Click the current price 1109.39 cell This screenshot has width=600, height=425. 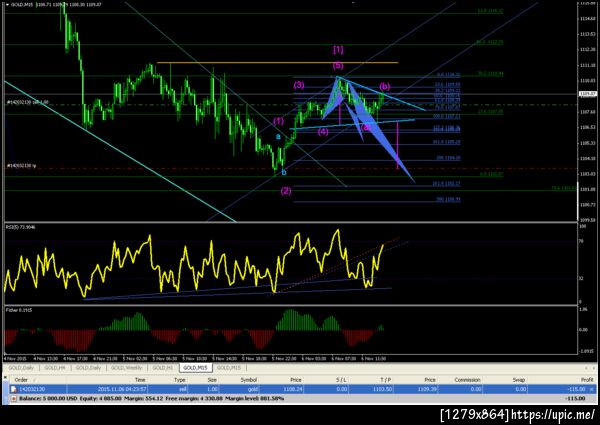tap(427, 389)
